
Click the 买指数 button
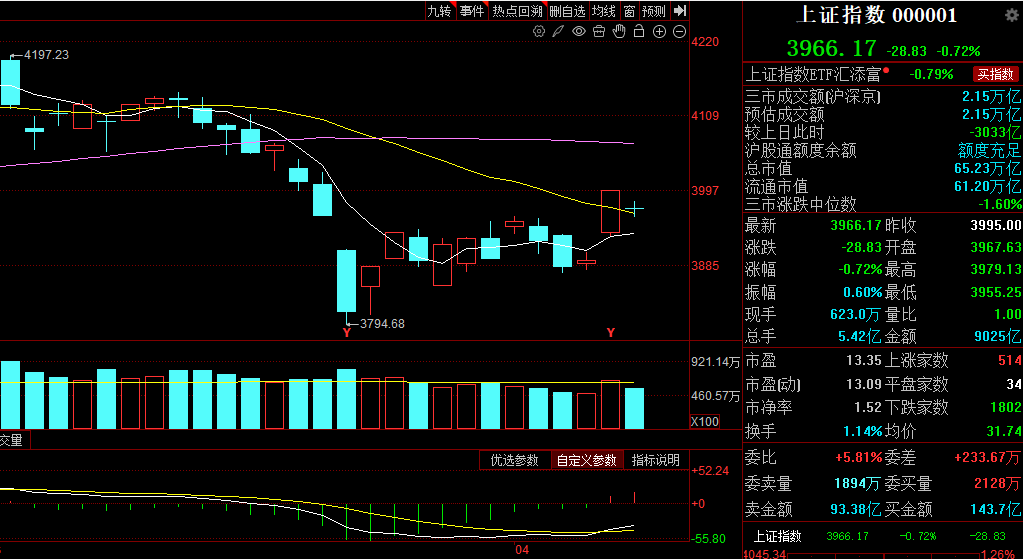point(996,74)
